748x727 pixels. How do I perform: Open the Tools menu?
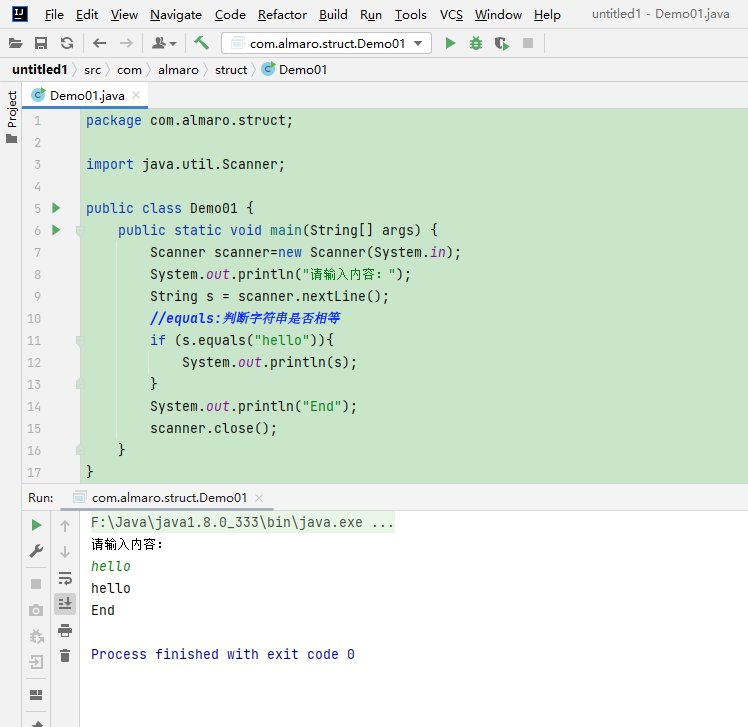click(x=410, y=15)
